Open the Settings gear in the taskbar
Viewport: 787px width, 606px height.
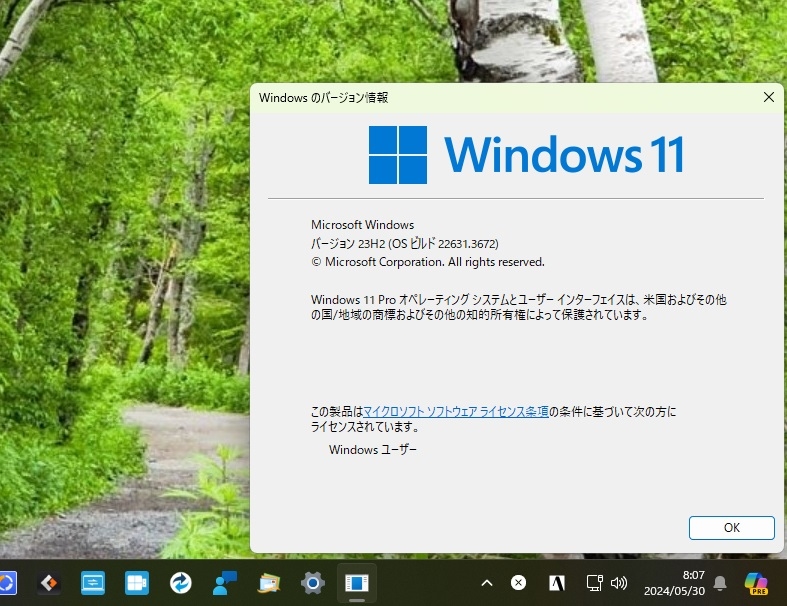(313, 583)
